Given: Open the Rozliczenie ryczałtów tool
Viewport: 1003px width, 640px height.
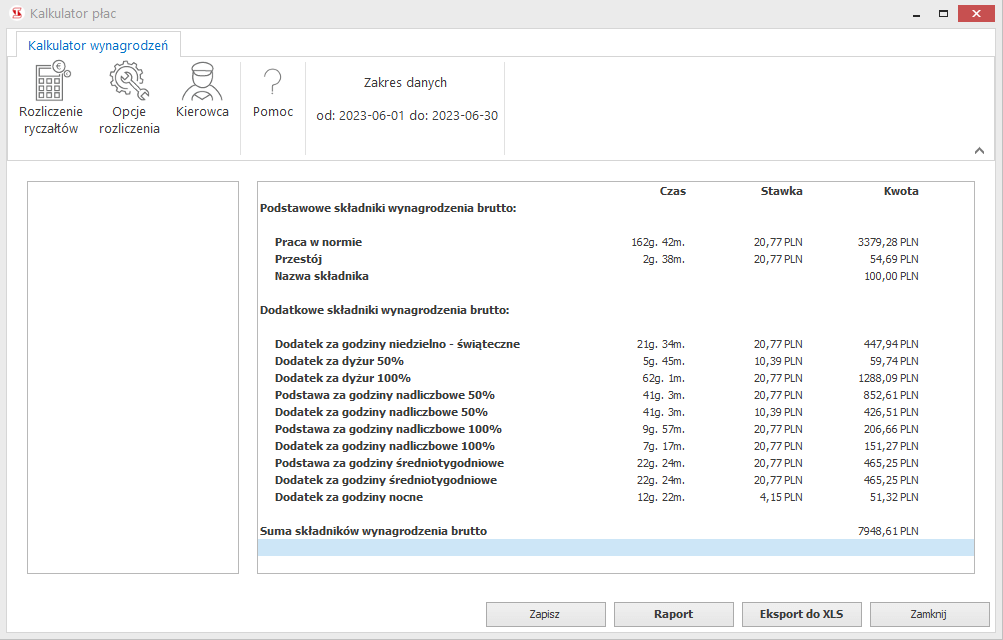Looking at the screenshot, I should point(50,95).
